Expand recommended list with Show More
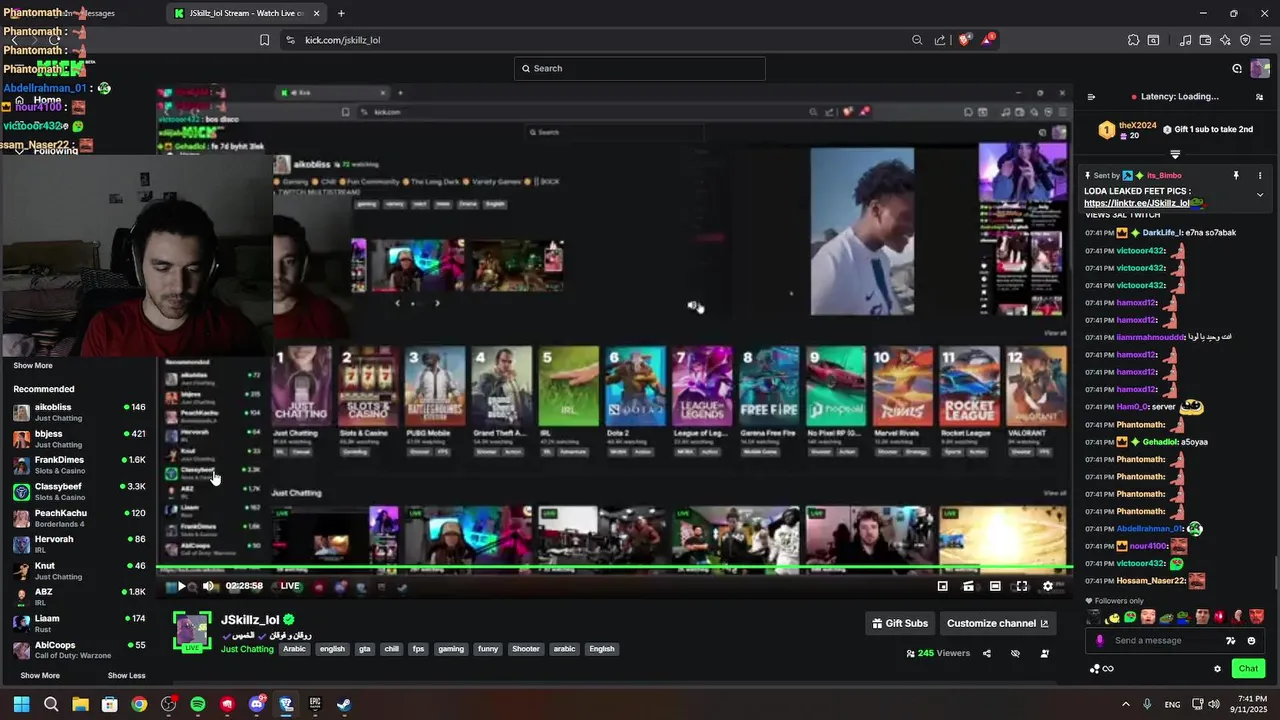 click(40, 675)
